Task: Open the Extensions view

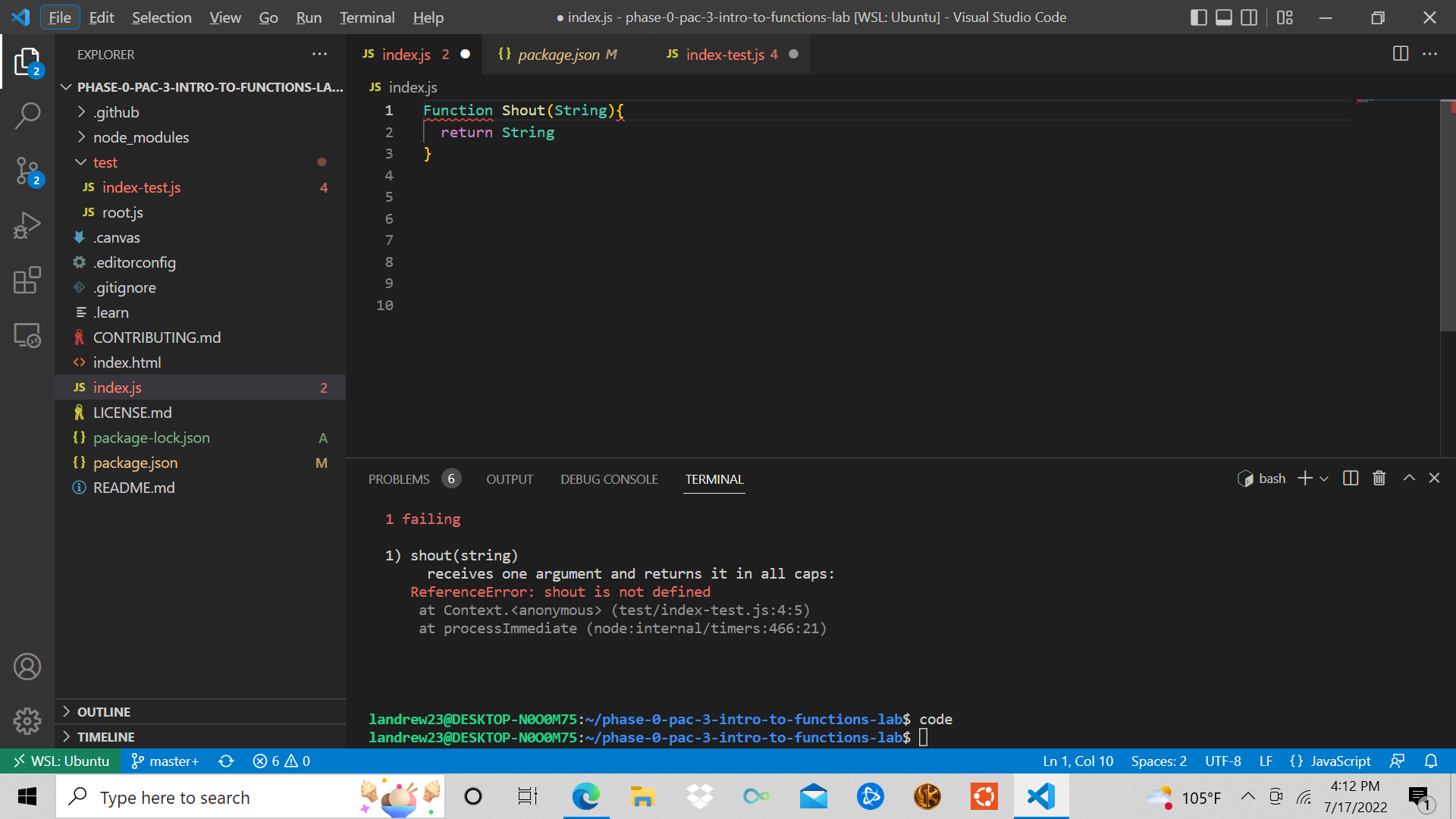Action: [27, 281]
